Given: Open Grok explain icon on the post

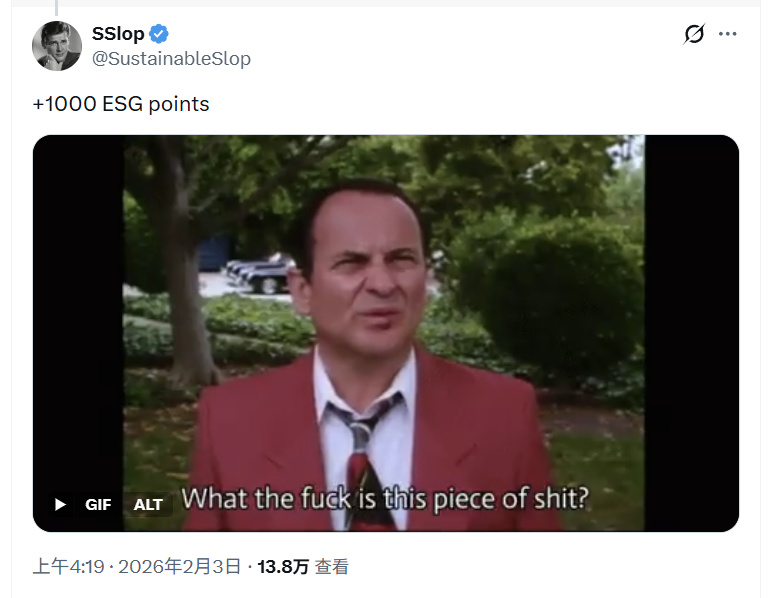Looking at the screenshot, I should click(694, 34).
